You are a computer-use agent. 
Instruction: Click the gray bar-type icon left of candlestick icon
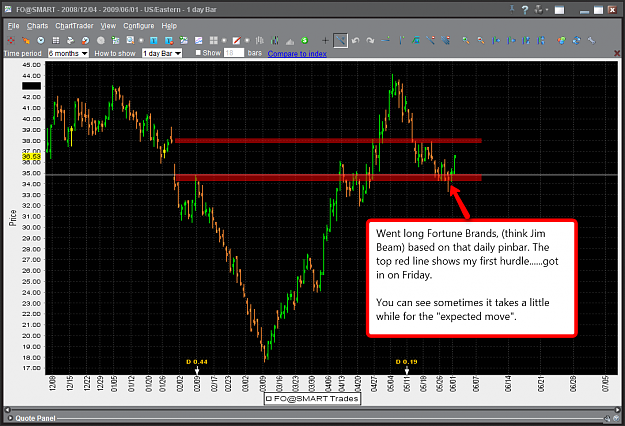pyautogui.click(x=259, y=40)
